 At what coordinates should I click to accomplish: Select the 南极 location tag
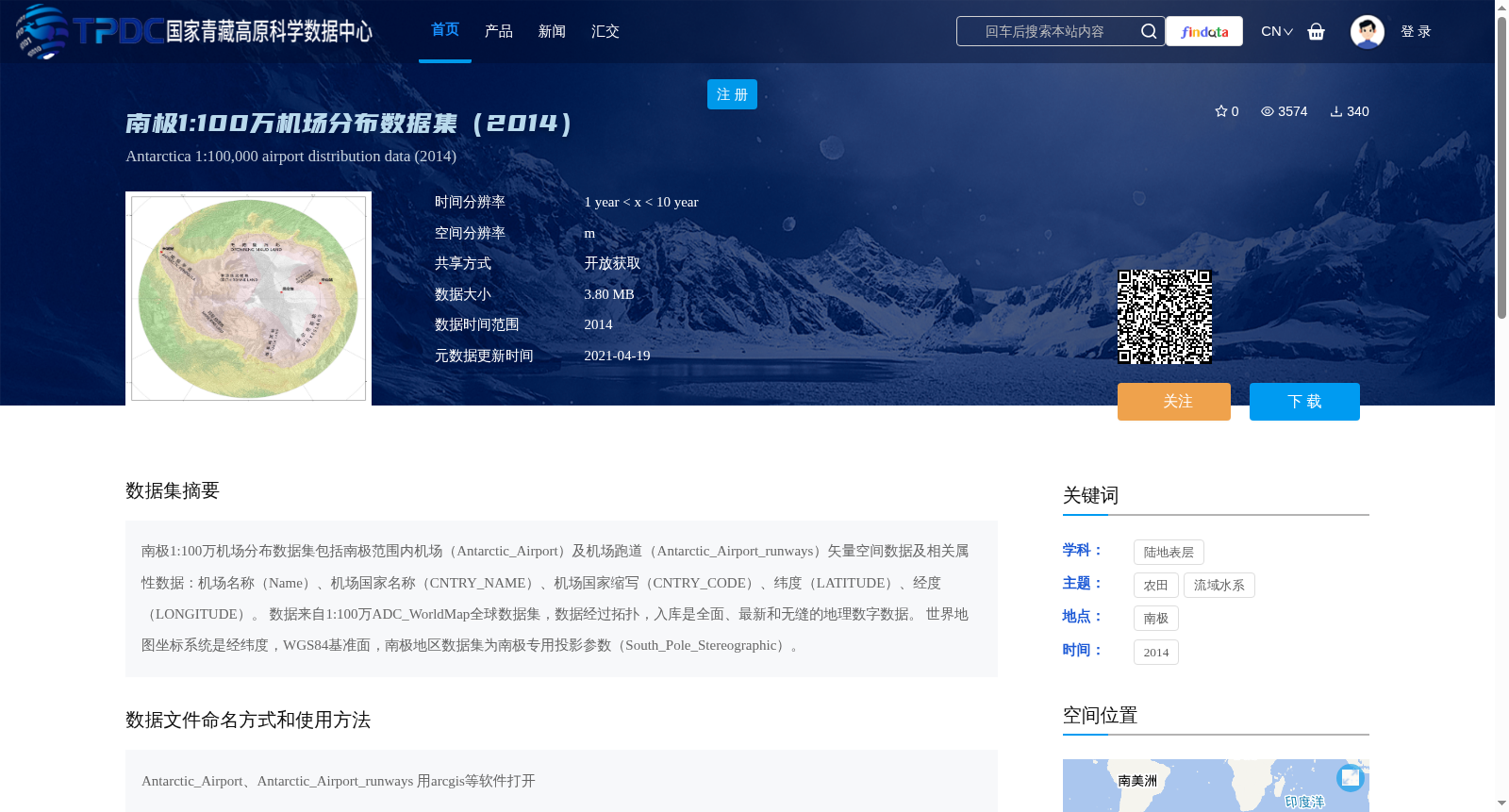(x=1155, y=619)
